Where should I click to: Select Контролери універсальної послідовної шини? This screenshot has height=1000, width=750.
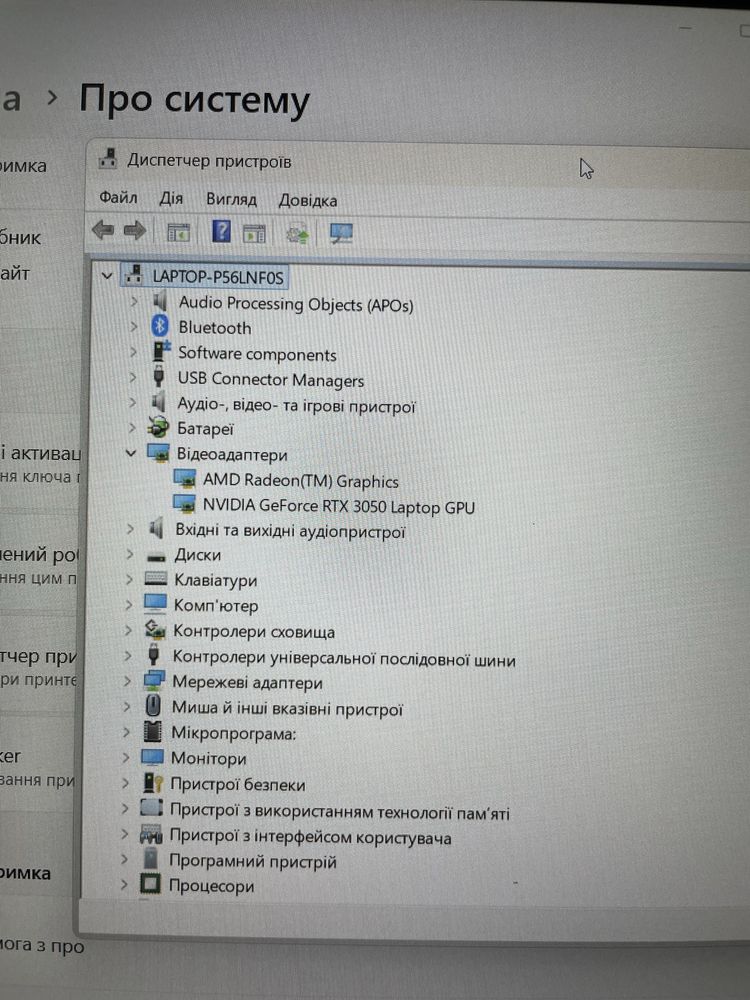[x=344, y=658]
